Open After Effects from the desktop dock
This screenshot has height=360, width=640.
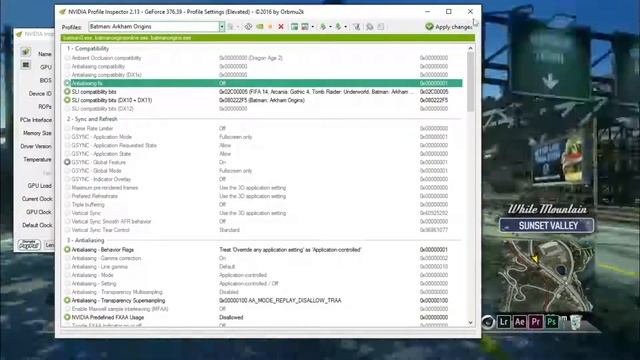(x=520, y=322)
